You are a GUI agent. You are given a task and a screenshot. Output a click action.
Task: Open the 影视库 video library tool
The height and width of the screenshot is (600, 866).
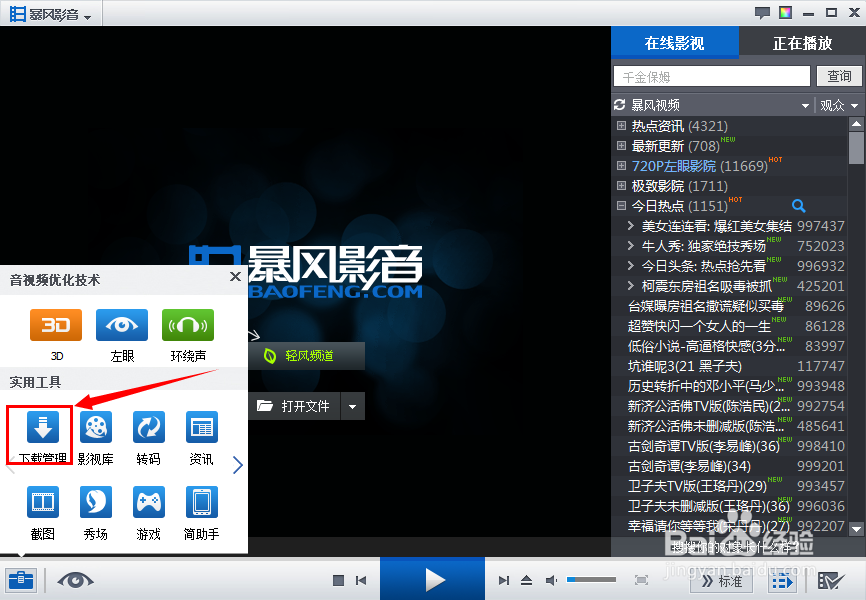pyautogui.click(x=96, y=428)
